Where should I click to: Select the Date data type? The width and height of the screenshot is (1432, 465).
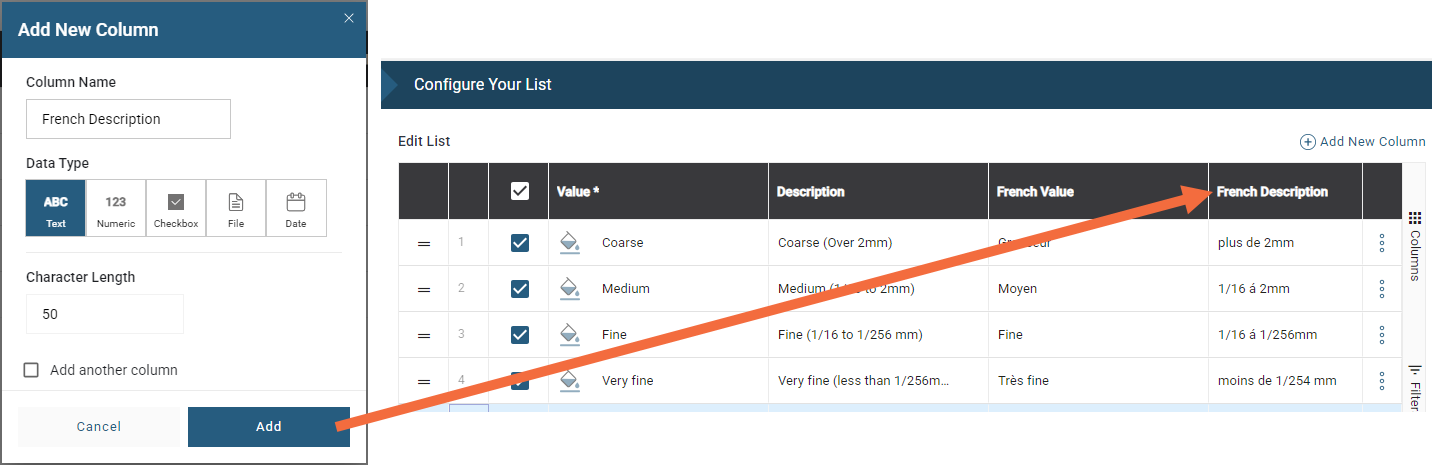(296, 208)
